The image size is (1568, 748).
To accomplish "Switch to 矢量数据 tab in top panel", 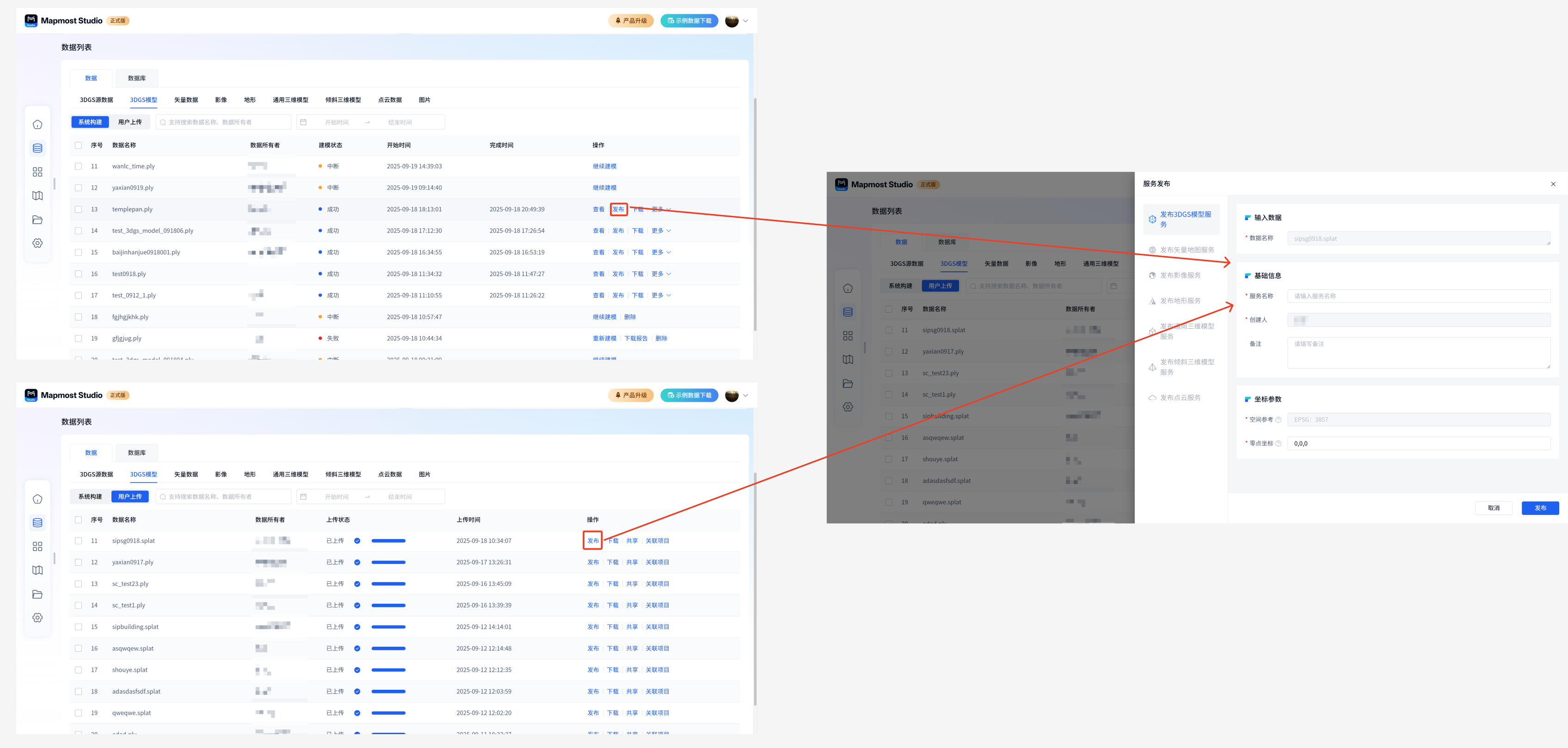I will click(185, 100).
